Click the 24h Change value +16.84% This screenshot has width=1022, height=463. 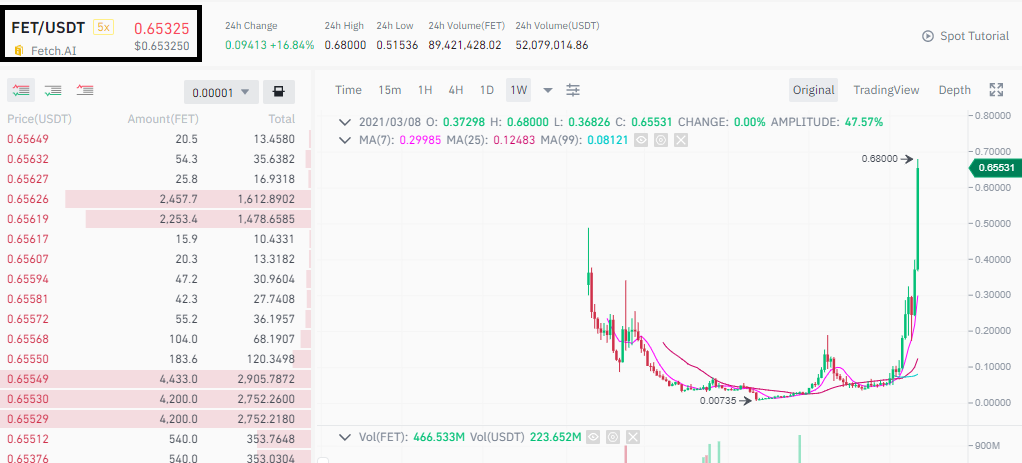[x=294, y=45]
